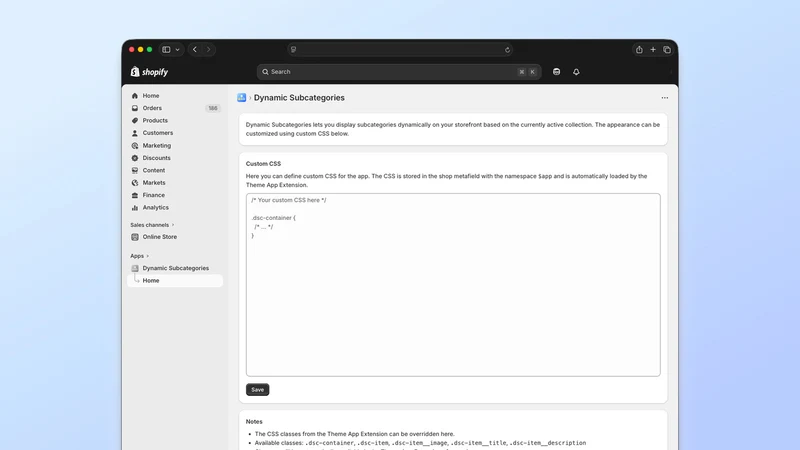
Task: Click inside the Custom CSS text area
Action: coord(453,285)
